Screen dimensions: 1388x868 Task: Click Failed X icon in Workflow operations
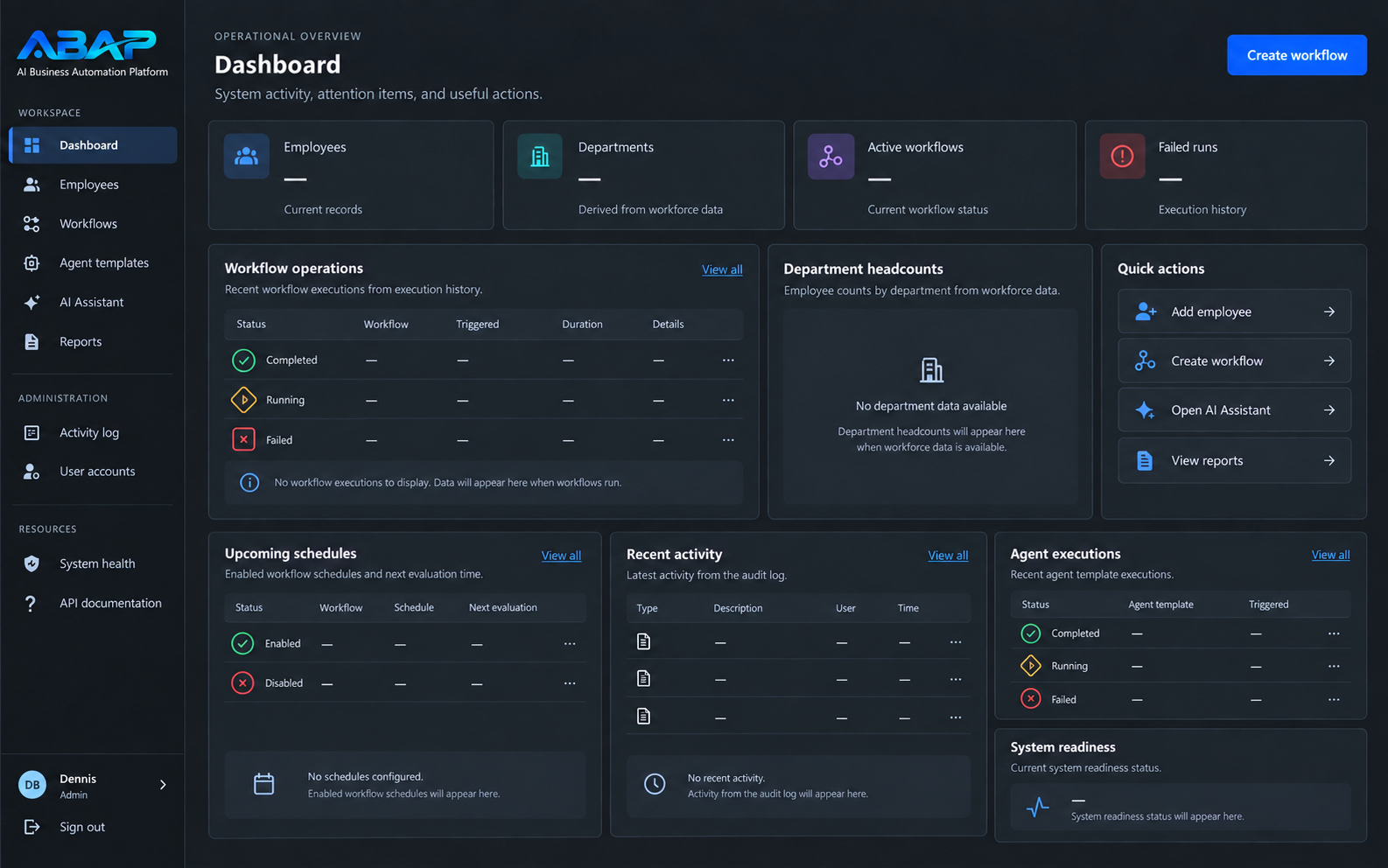click(x=243, y=439)
